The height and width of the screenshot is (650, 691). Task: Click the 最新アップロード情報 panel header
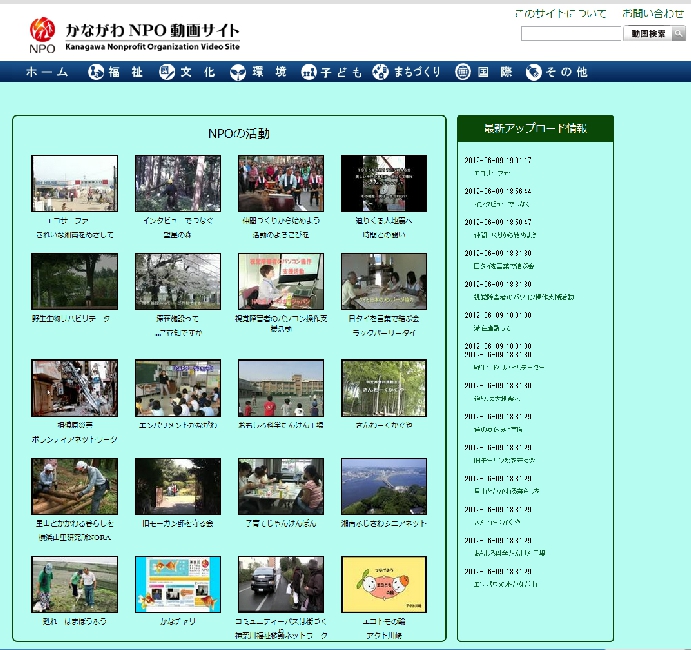click(x=535, y=129)
